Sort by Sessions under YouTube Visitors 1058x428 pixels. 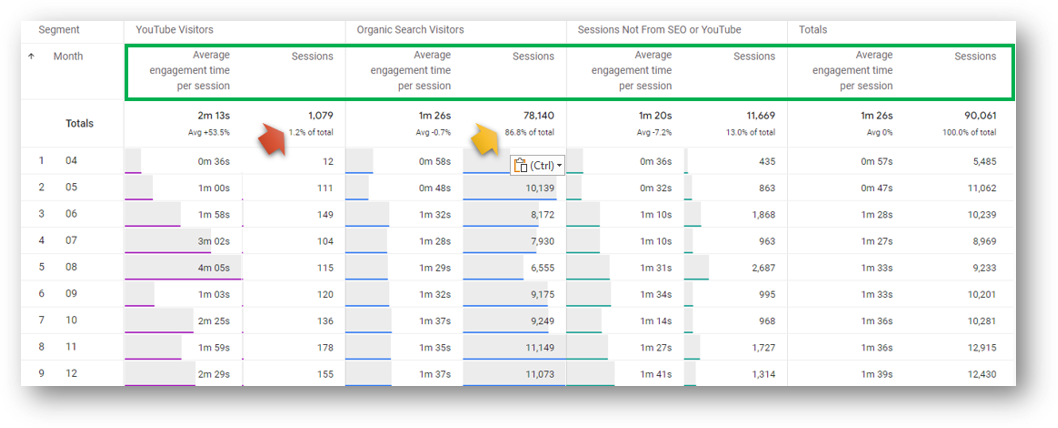coord(312,57)
